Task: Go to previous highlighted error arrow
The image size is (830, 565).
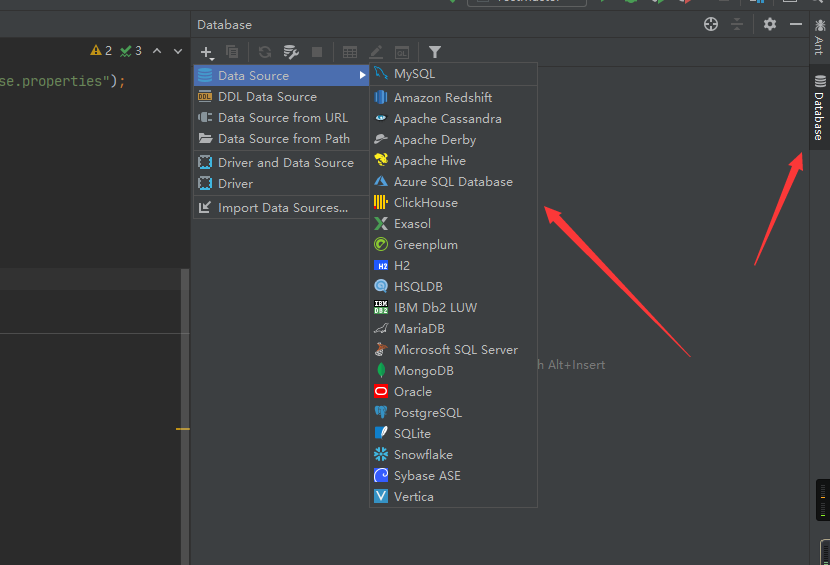Action: coord(157,51)
